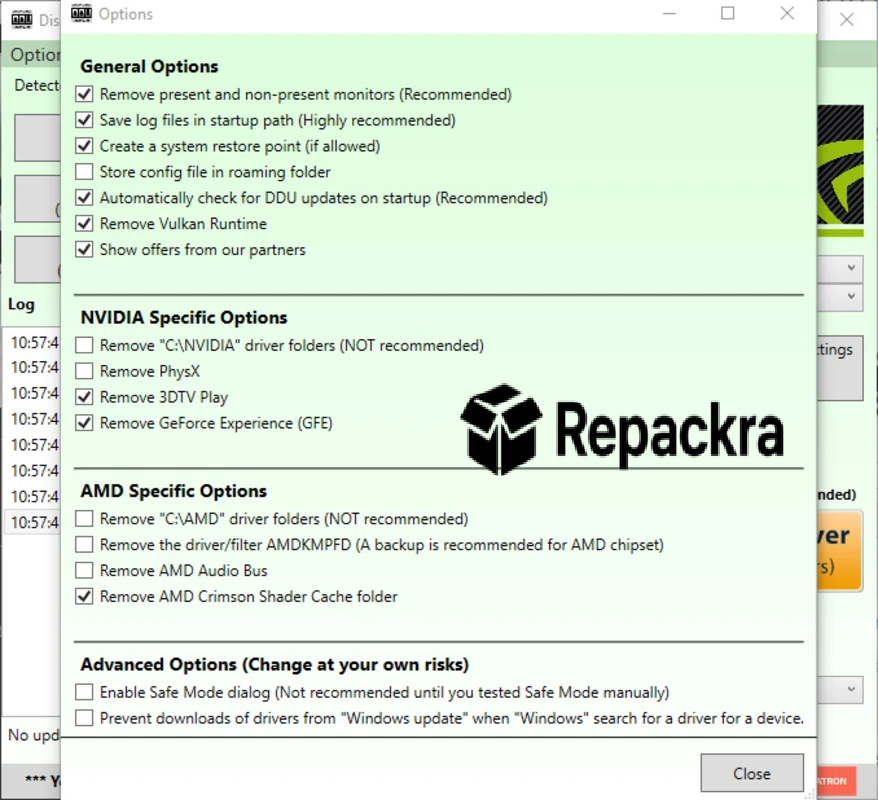Open first dropdown under NVIDIA logo in main window

840,268
